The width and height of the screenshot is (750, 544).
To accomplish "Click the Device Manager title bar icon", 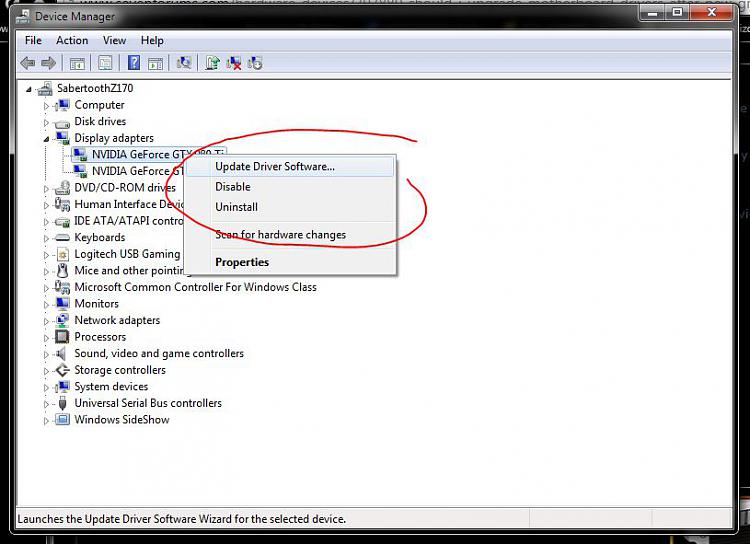I will pyautogui.click(x=23, y=16).
